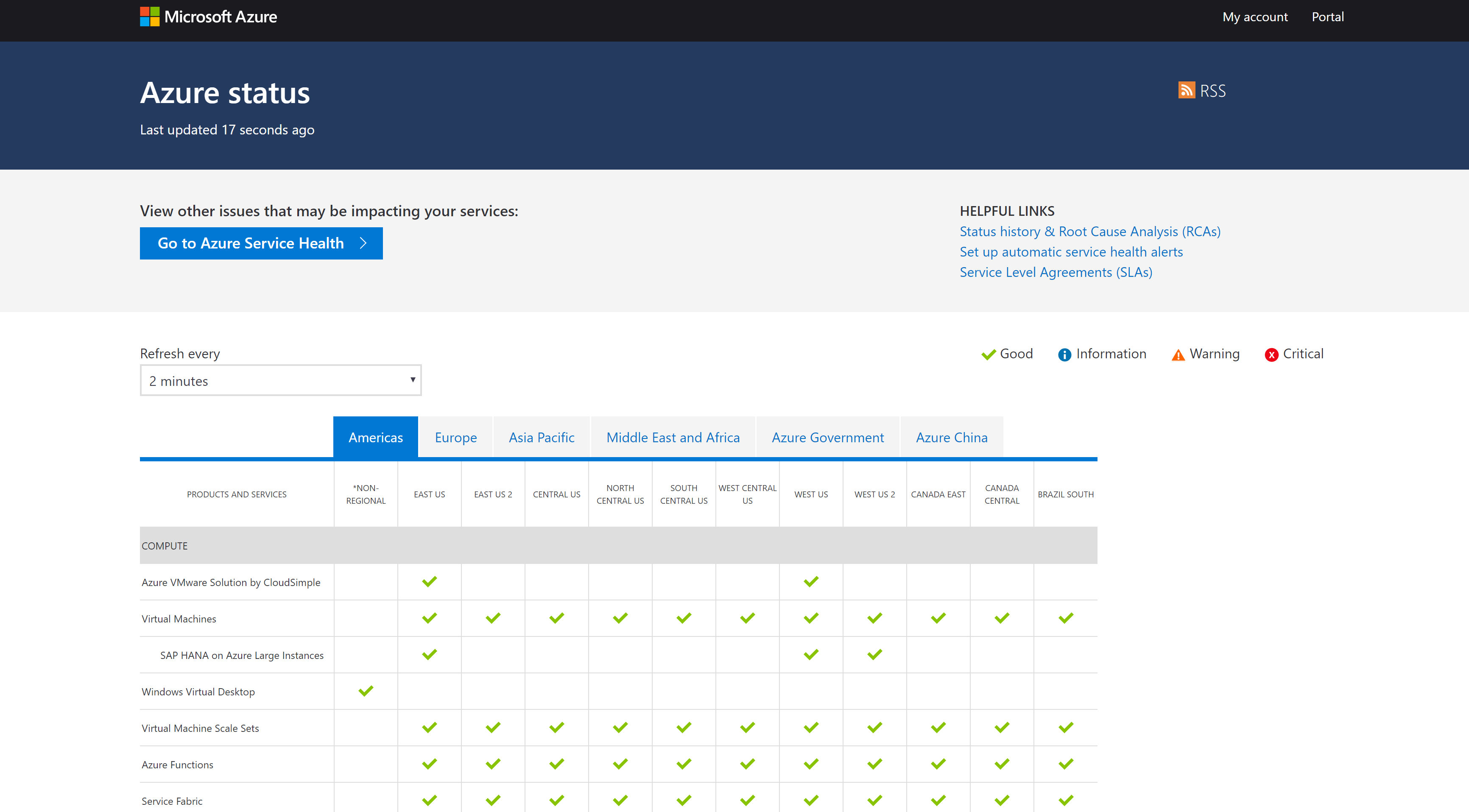
Task: Open the Refresh every dropdown
Action: point(281,380)
